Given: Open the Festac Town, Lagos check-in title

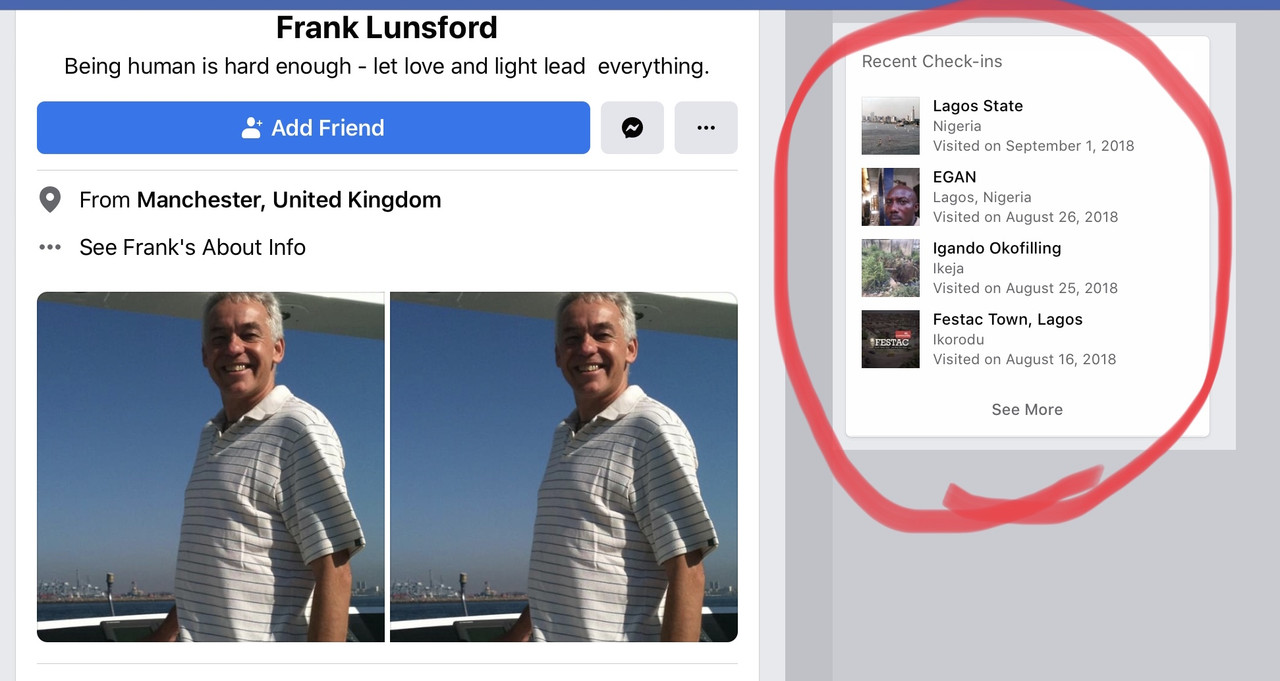Looking at the screenshot, I should pyautogui.click(x=1008, y=319).
